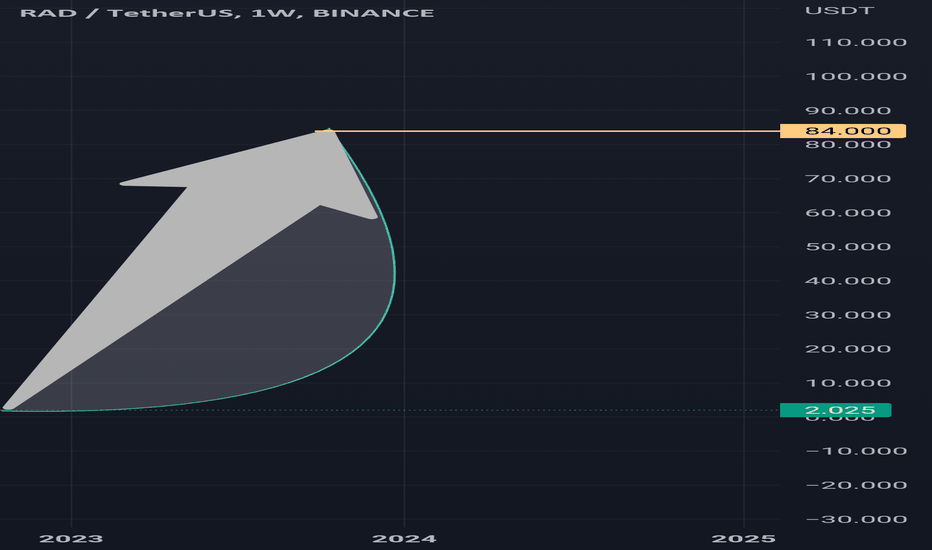This screenshot has height=550, width=932.
Task: Click the 50.000 price axis value
Action: tap(848, 247)
